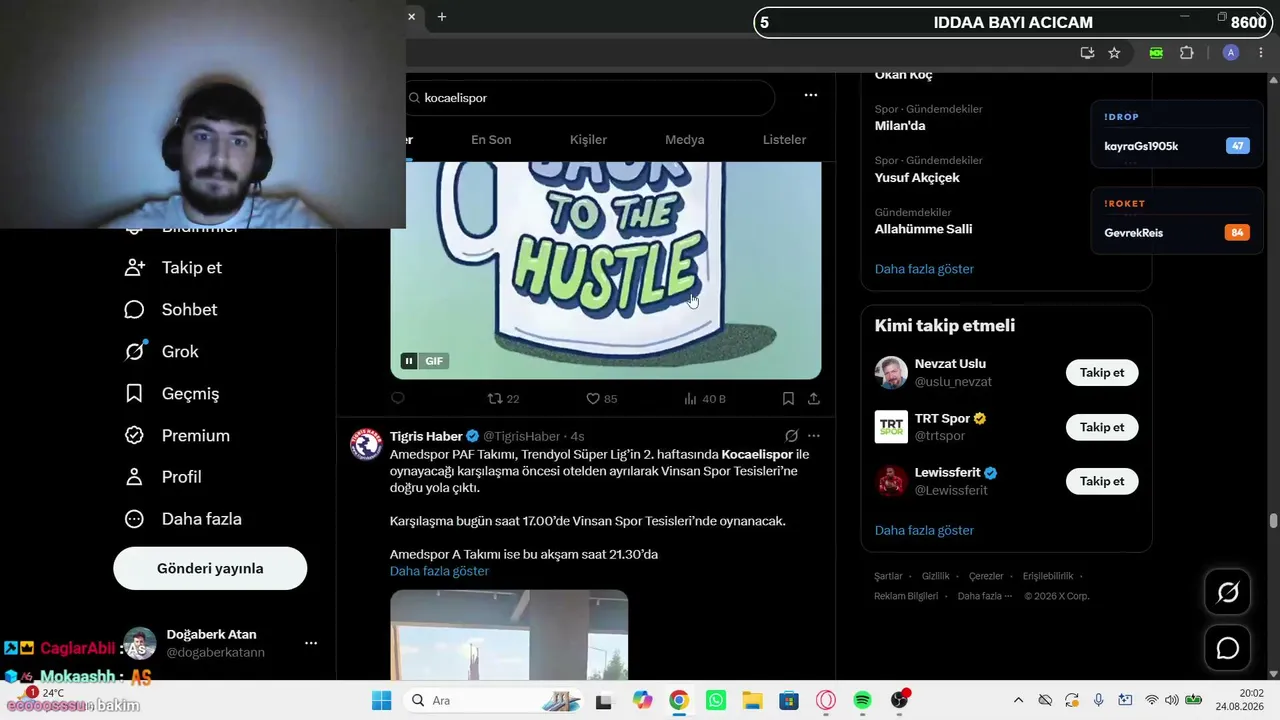Open the Takip et sidebar item
1280x720 pixels.
(172, 268)
